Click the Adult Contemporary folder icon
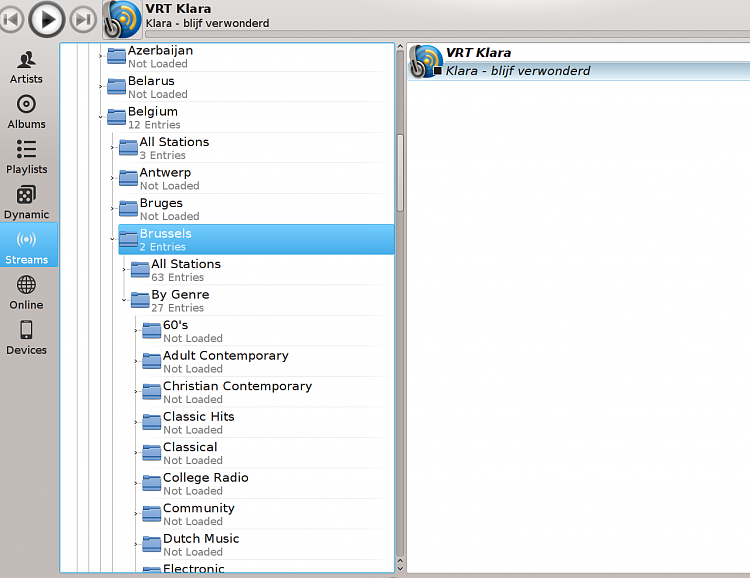Viewport: 750px width, 578px height. click(152, 361)
